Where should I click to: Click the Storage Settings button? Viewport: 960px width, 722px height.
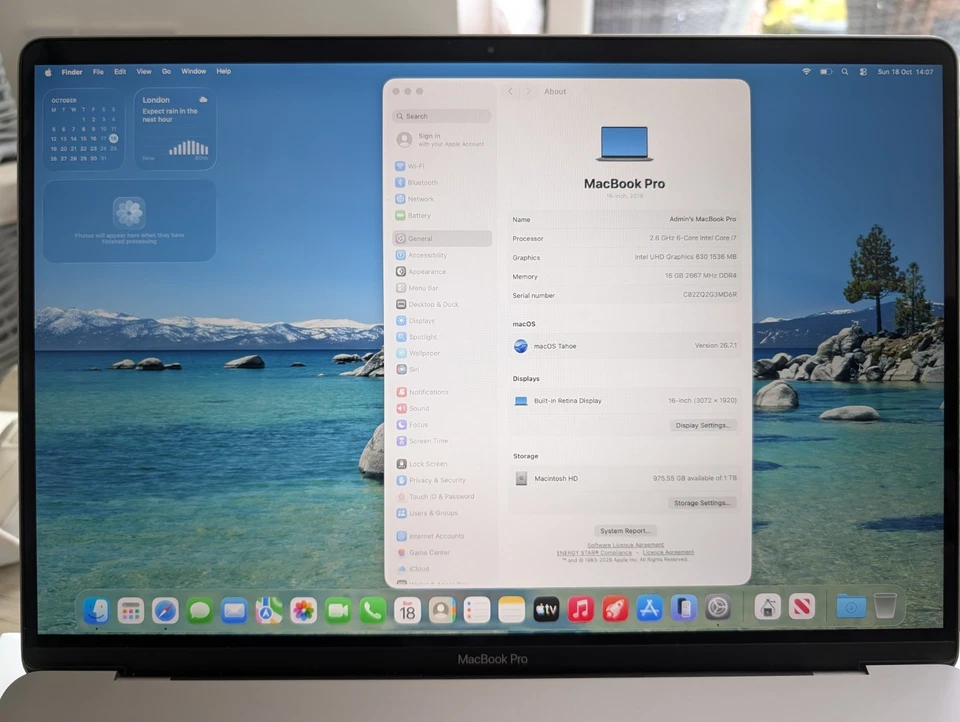702,503
